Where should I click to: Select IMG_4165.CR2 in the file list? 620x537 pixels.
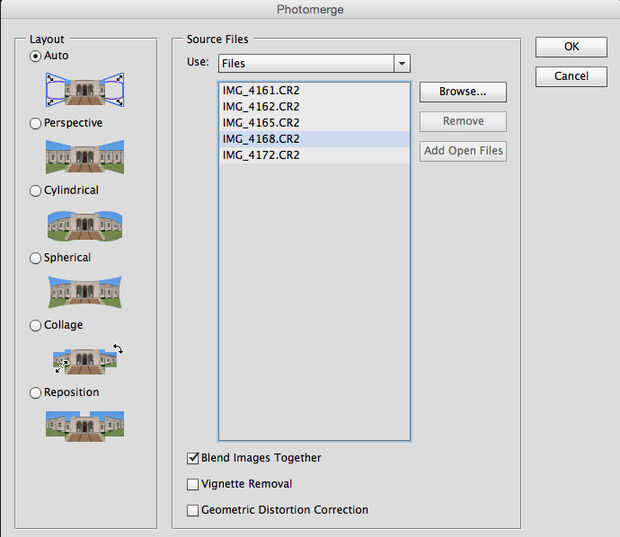click(x=261, y=122)
